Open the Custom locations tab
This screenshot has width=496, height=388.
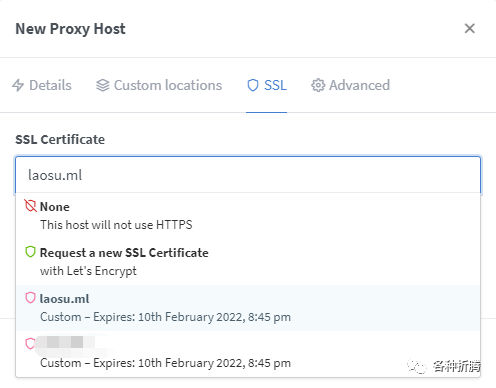(159, 85)
